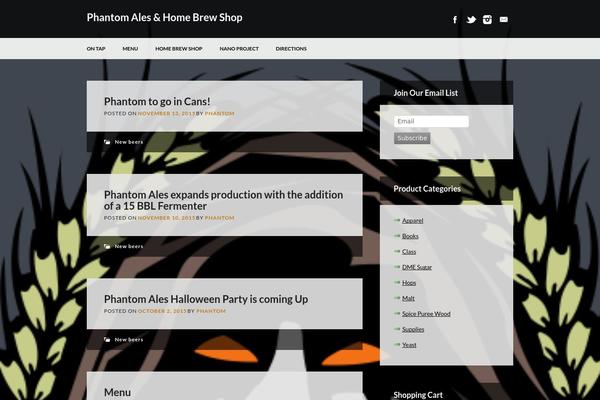The width and height of the screenshot is (600, 400).
Task: Click the Shopping Cart heading
Action: pyautogui.click(x=418, y=395)
